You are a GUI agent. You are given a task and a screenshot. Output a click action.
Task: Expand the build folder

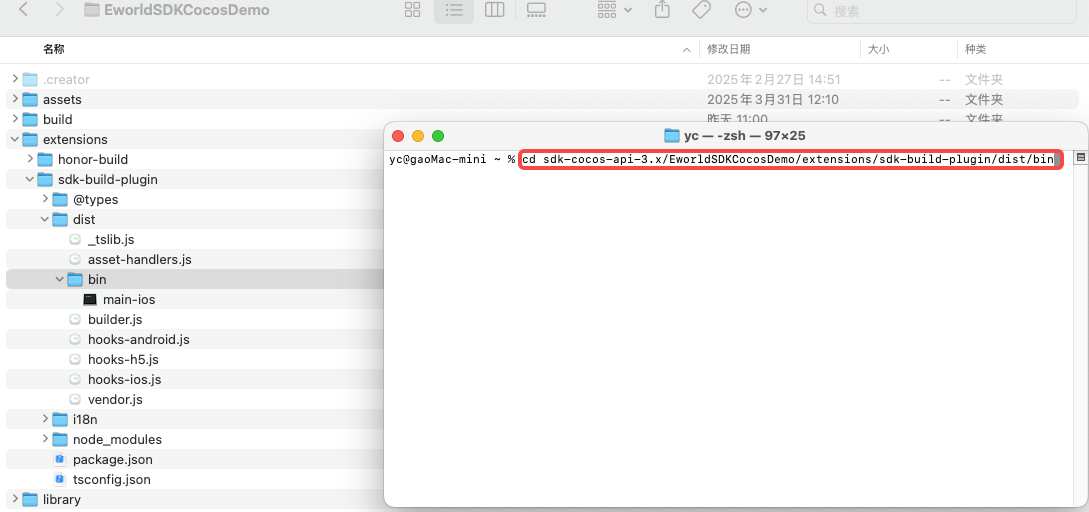point(15,119)
